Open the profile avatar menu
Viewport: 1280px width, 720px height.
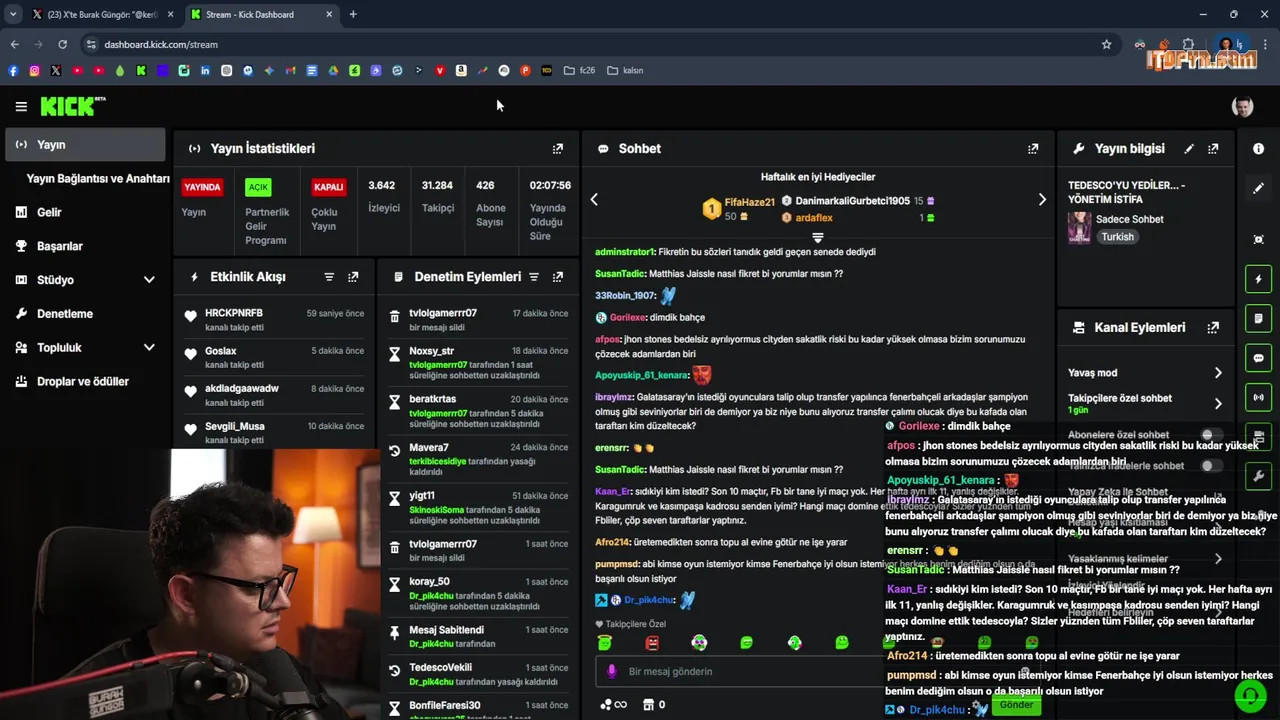tap(1242, 107)
